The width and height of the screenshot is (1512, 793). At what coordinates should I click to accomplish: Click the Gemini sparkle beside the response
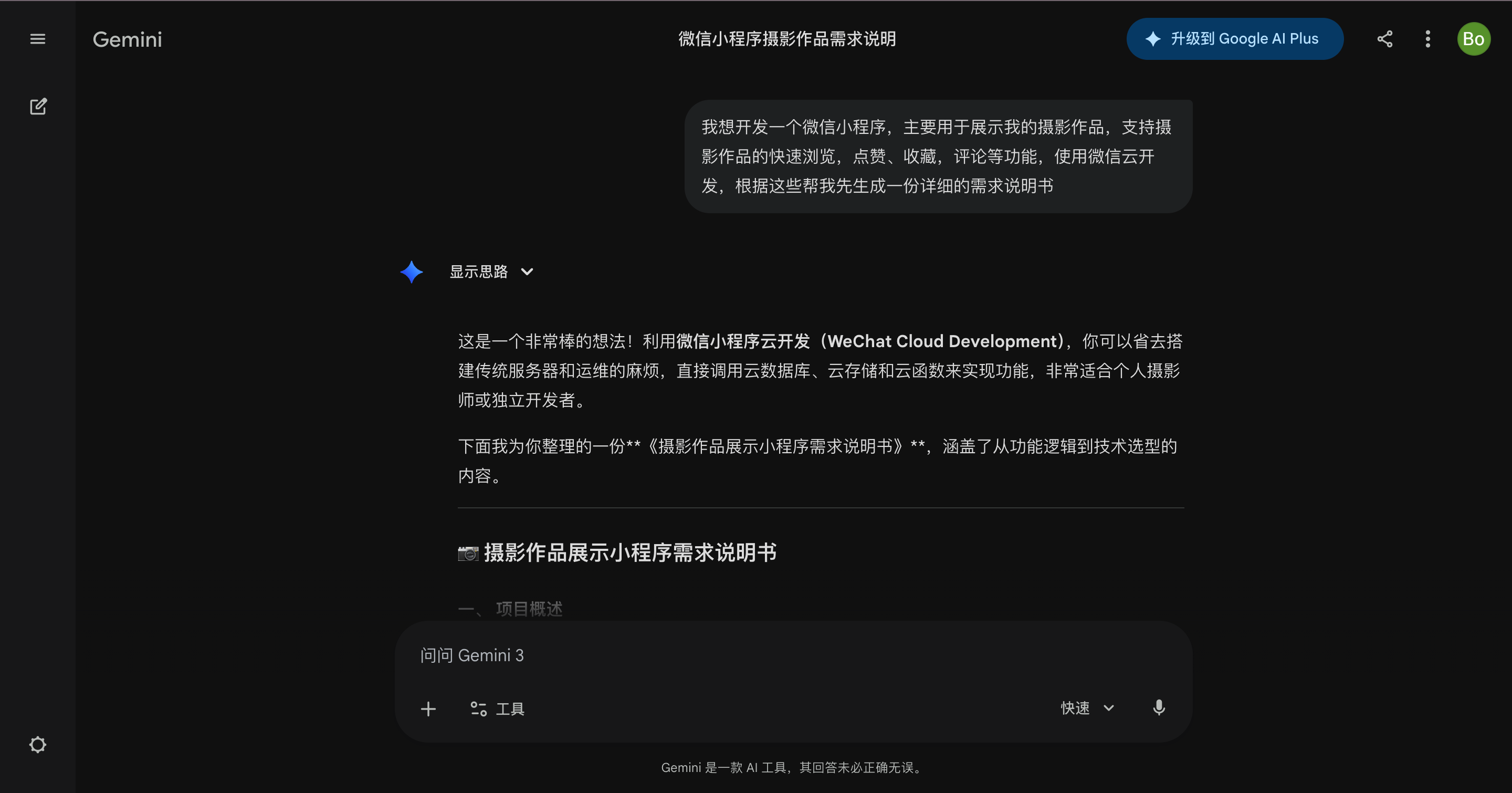pyautogui.click(x=412, y=272)
